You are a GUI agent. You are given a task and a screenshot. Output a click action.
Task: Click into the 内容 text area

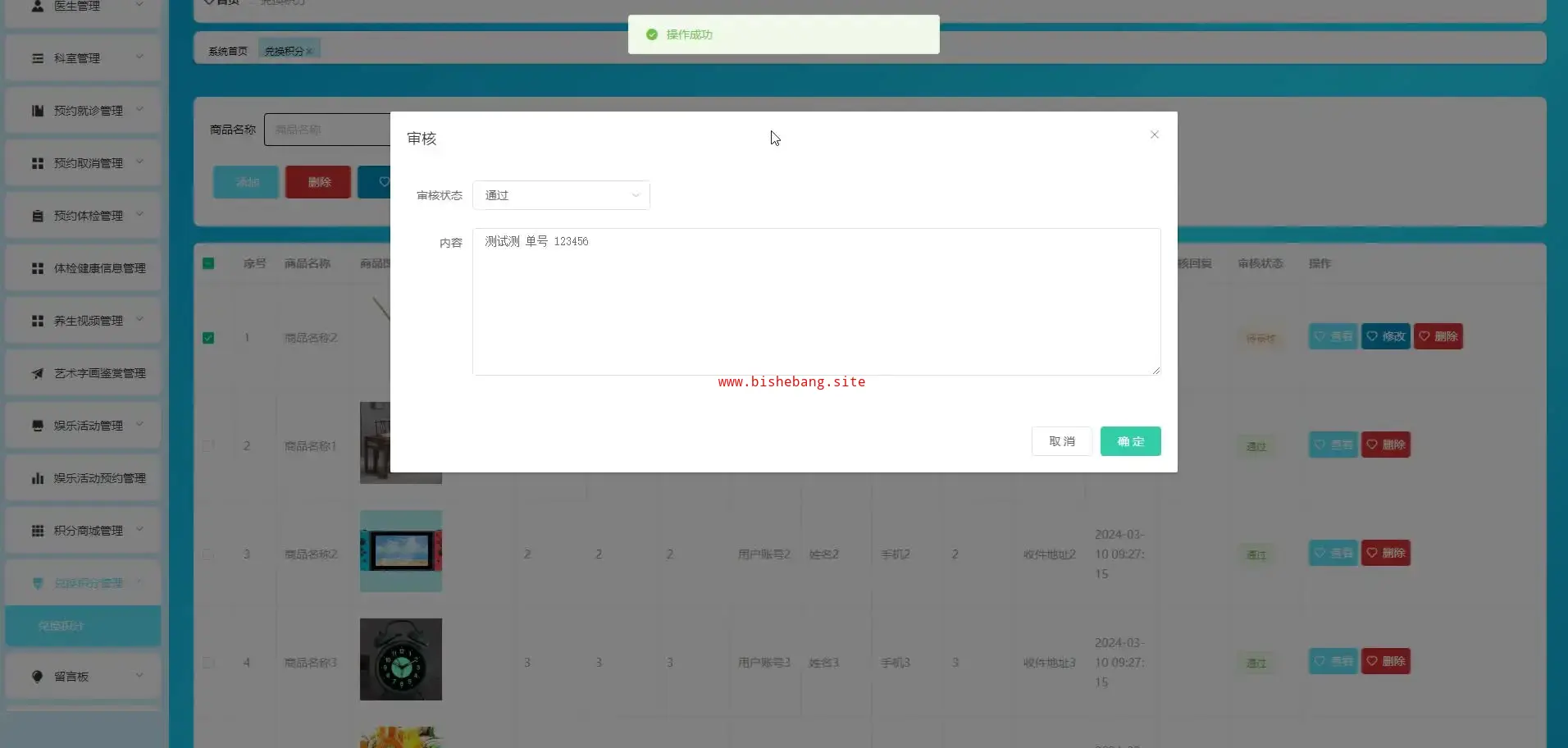[x=816, y=302]
